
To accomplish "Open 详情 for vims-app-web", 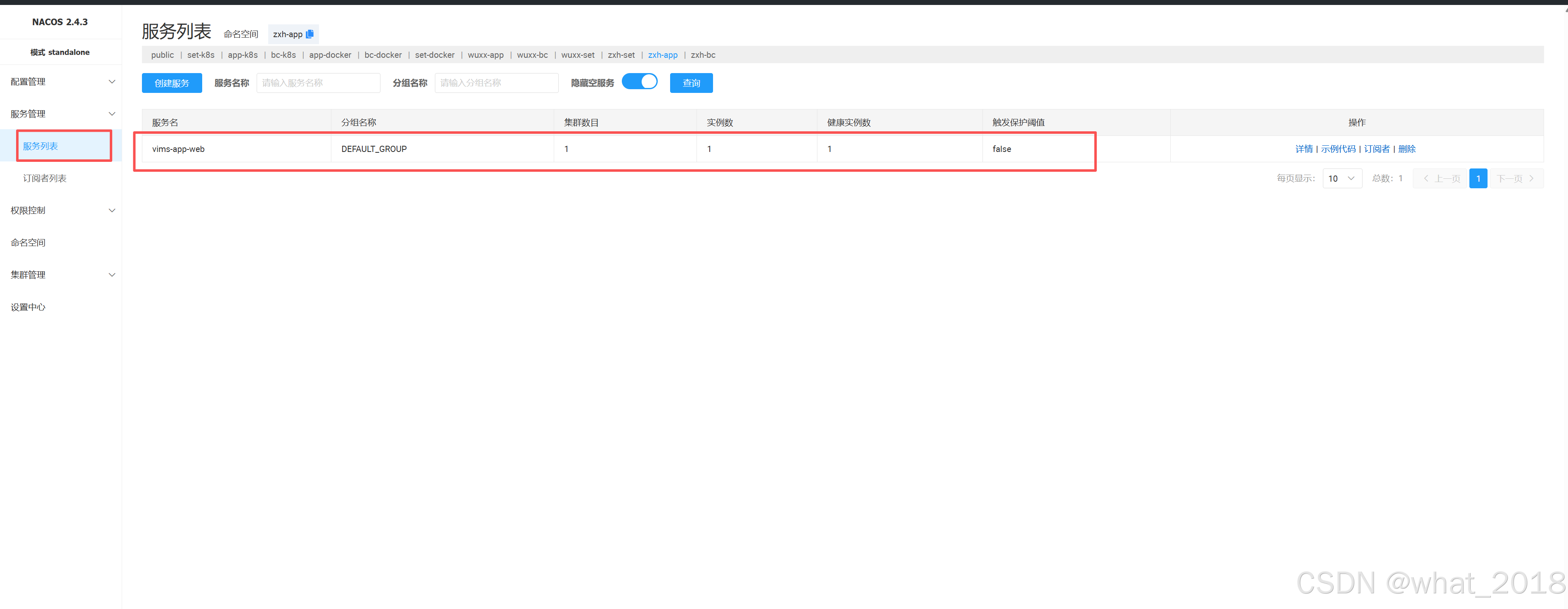I will click(x=1303, y=149).
